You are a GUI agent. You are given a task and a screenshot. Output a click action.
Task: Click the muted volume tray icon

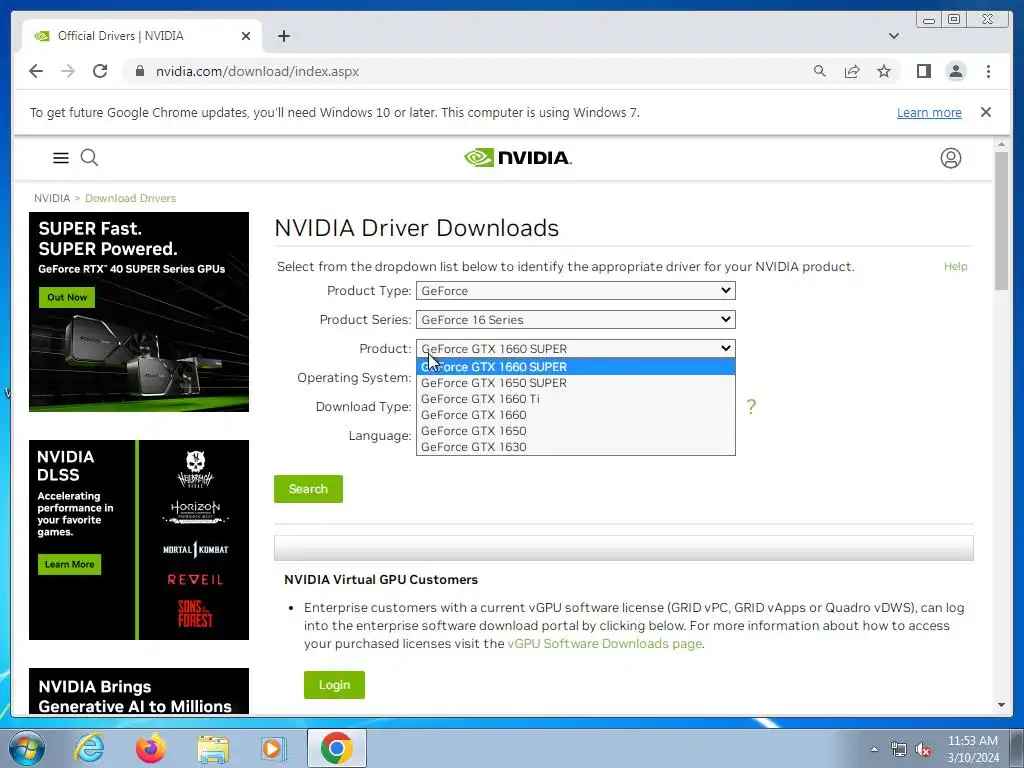point(923,750)
